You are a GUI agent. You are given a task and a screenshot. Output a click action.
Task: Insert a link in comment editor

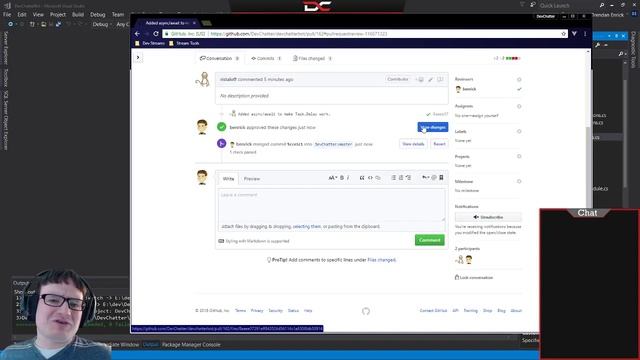point(378,178)
